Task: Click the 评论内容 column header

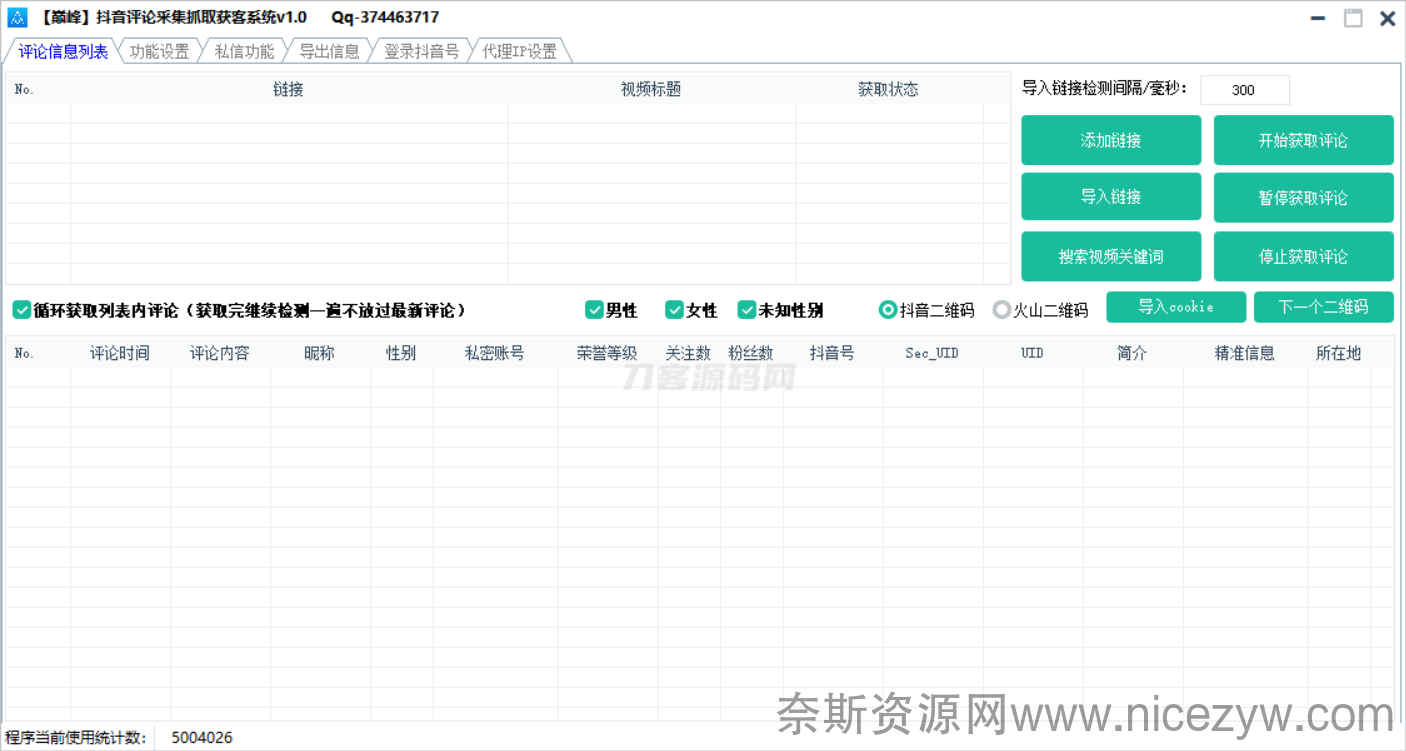Action: coord(220,353)
